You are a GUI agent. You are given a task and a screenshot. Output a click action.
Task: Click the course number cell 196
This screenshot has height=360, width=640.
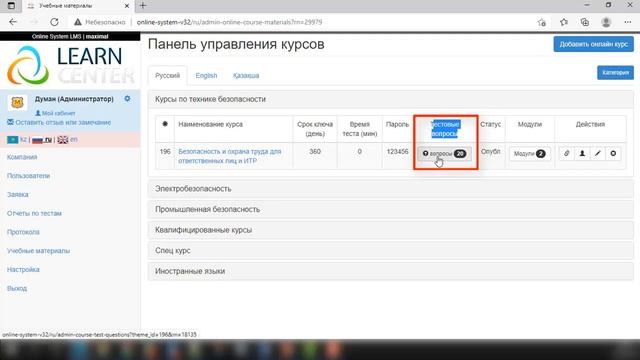tap(165, 151)
